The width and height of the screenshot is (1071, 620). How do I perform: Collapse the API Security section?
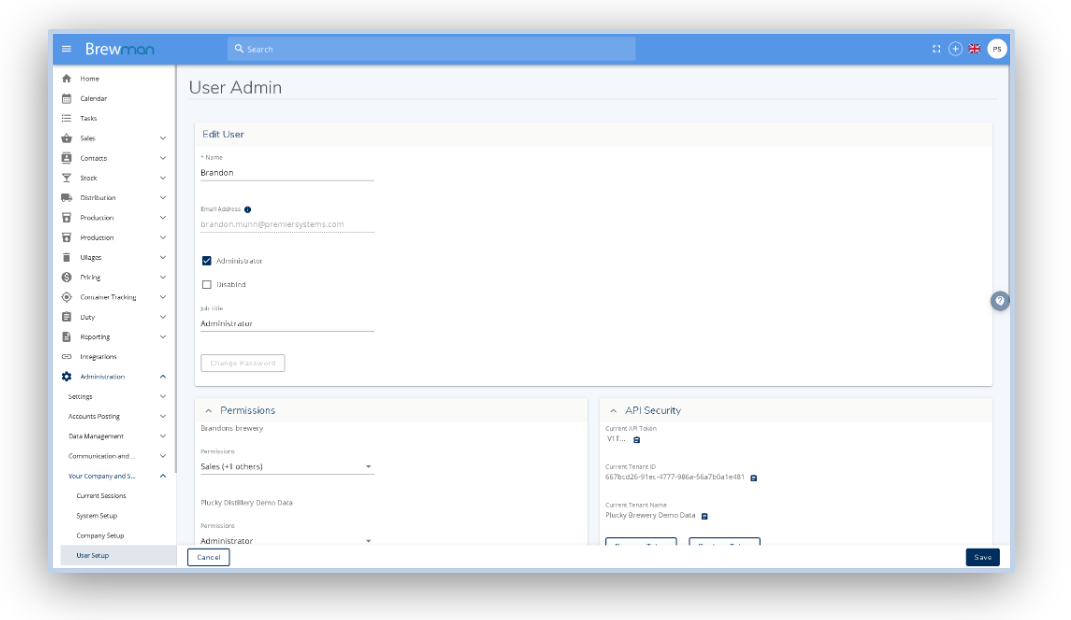coord(613,410)
